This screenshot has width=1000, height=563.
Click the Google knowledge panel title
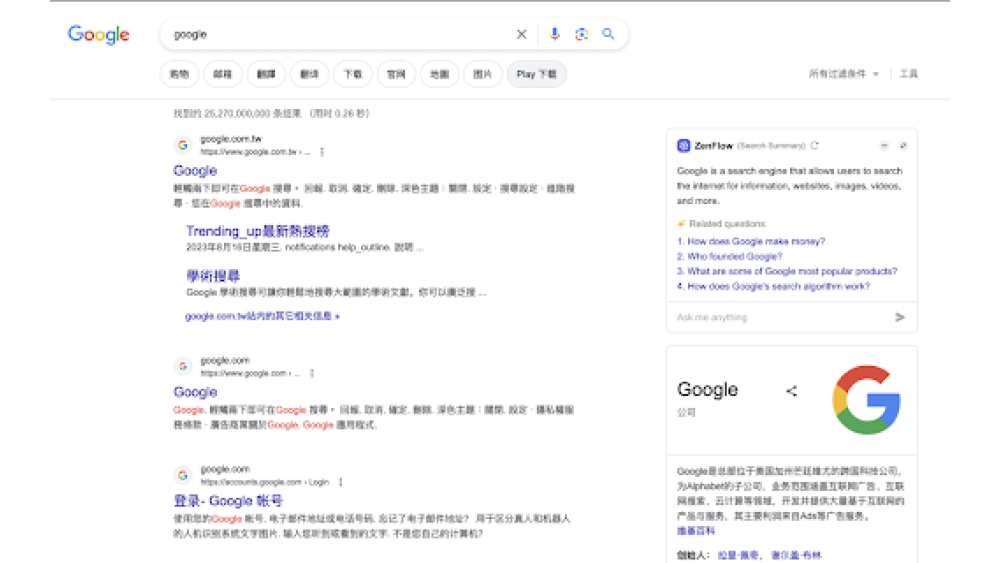pyautogui.click(x=707, y=390)
